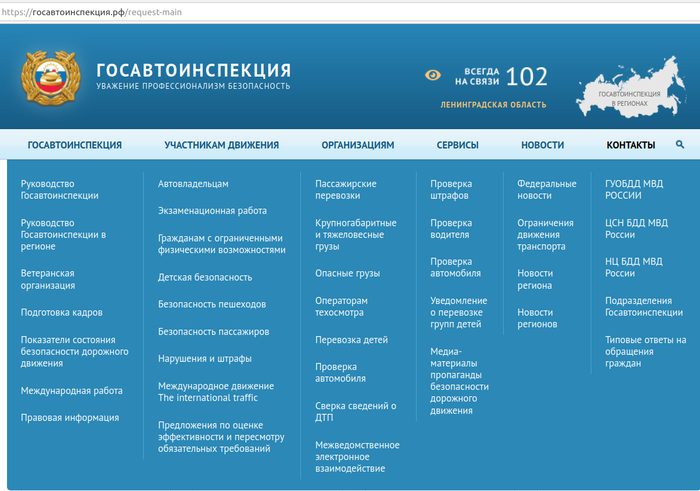This screenshot has height=491, width=700.
Task: Open the Госавтоинспекция menu tab
Action: coord(74,145)
